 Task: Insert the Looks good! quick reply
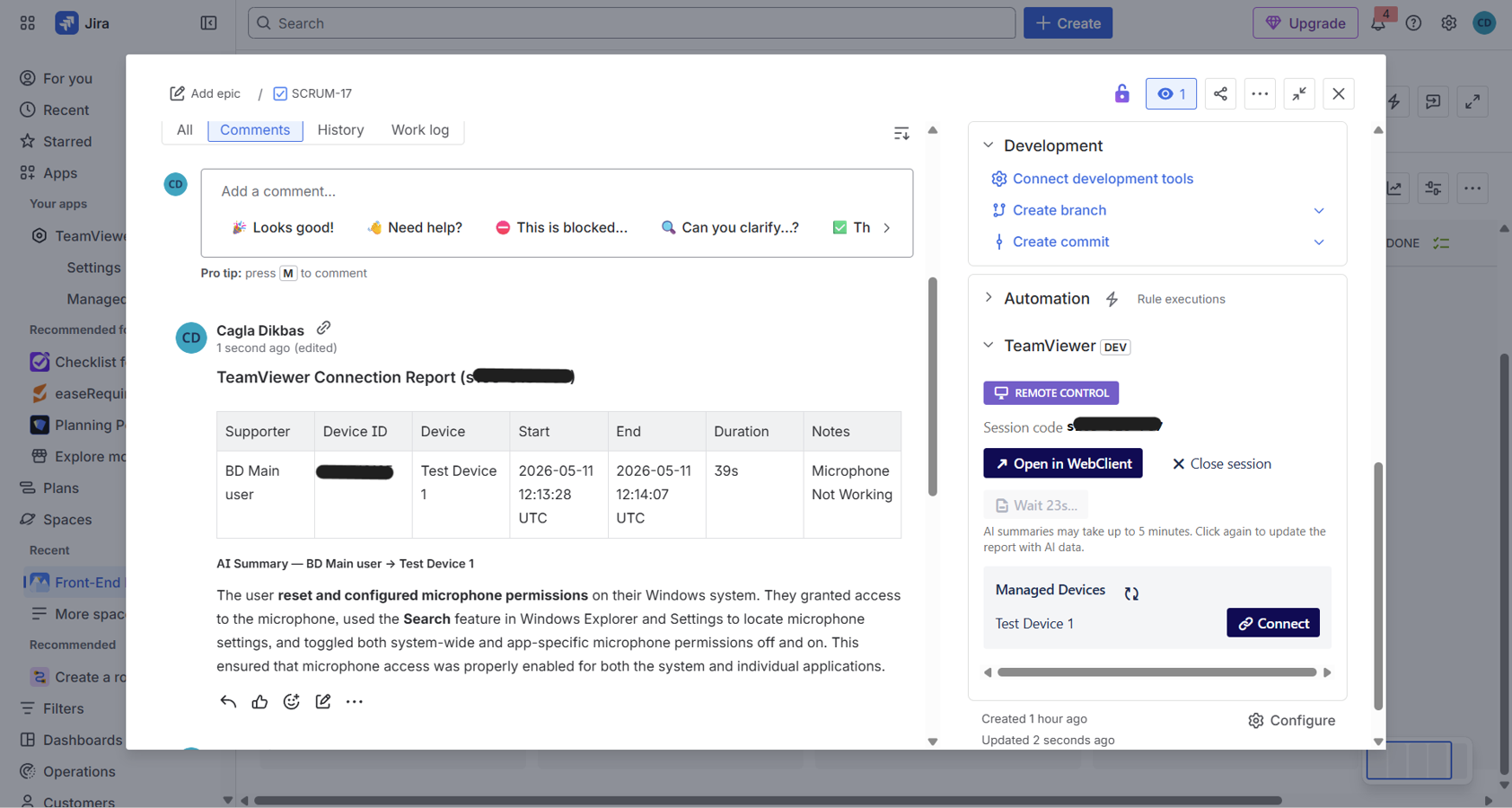(283, 227)
